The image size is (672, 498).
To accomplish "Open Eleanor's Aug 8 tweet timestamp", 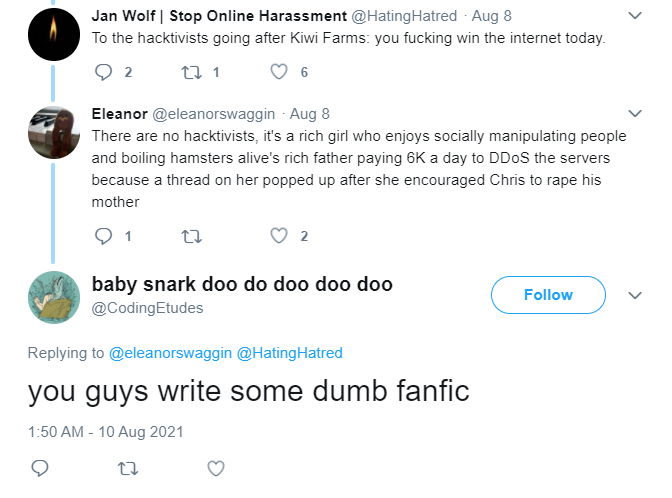I will pos(310,113).
